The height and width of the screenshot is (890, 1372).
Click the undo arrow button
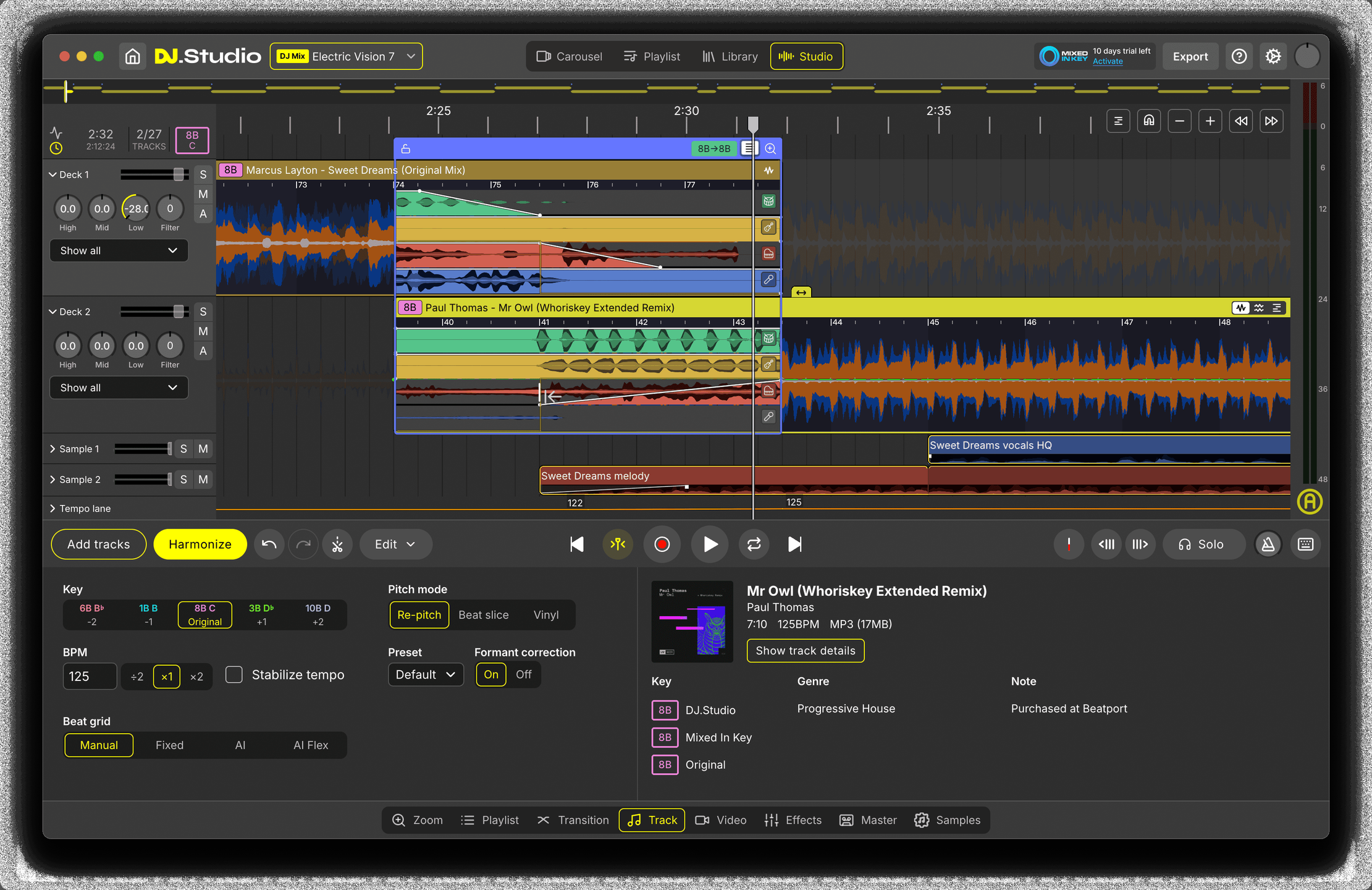[x=269, y=545]
